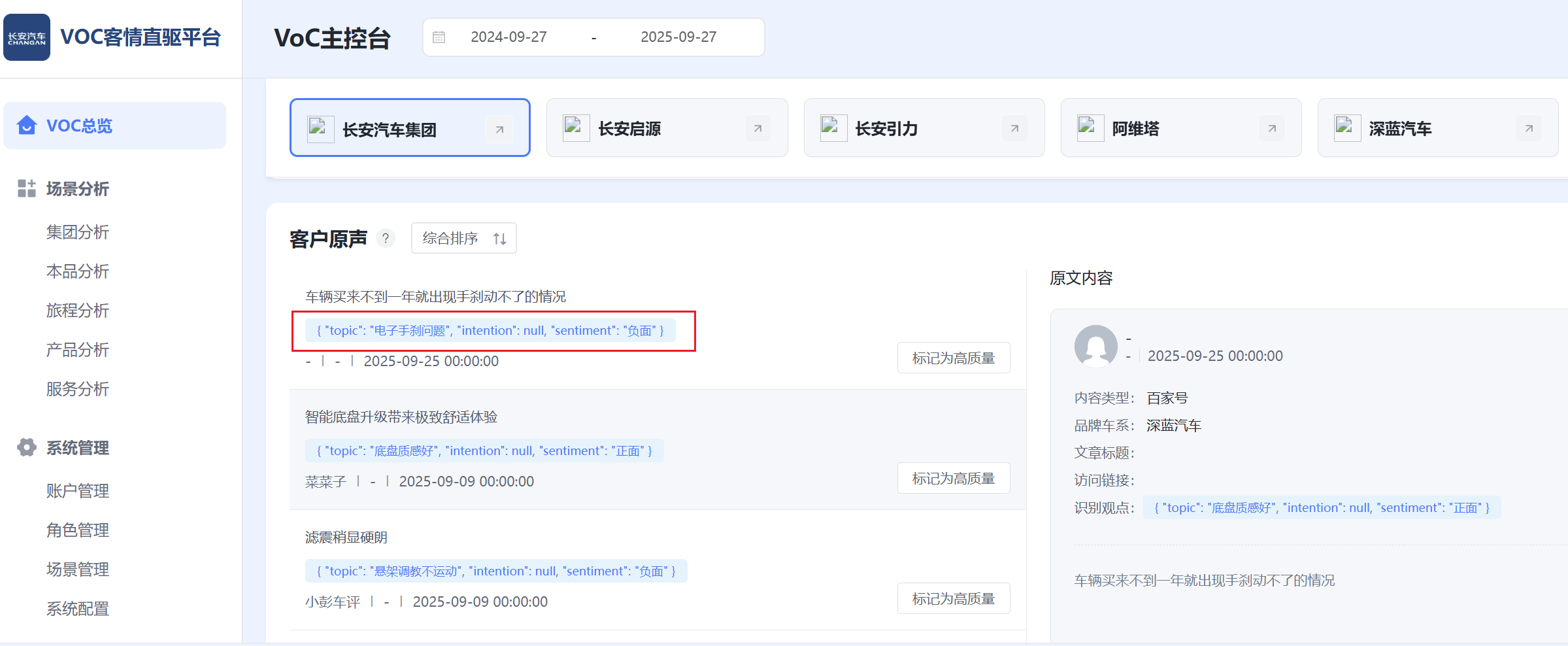This screenshot has width=1568, height=646.
Task: Open 长安汽车集团 card arrow icon
Action: (499, 129)
